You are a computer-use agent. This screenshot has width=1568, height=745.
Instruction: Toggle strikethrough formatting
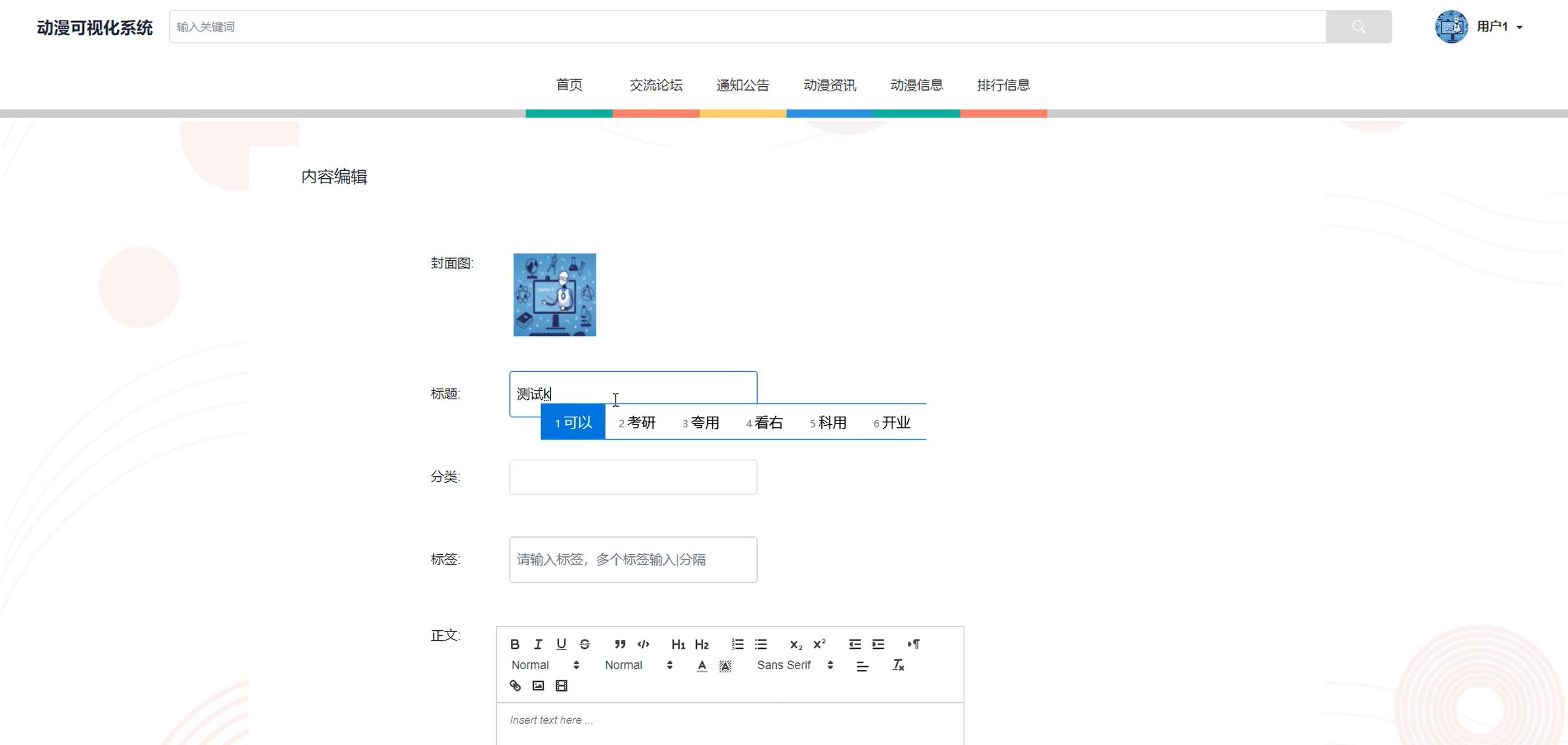tap(585, 644)
